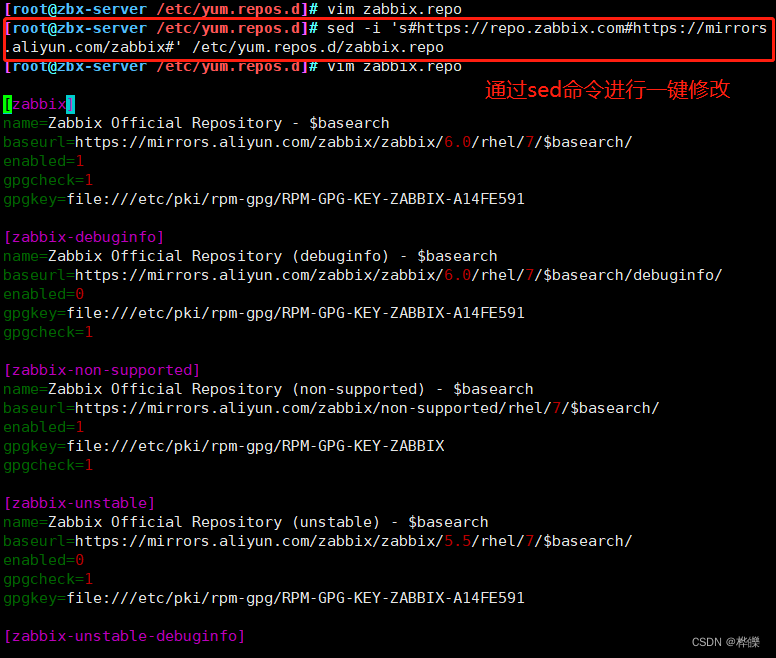Click the [zabbix-unstable-debuginfo] section header
This screenshot has width=776, height=658.
tap(124, 636)
